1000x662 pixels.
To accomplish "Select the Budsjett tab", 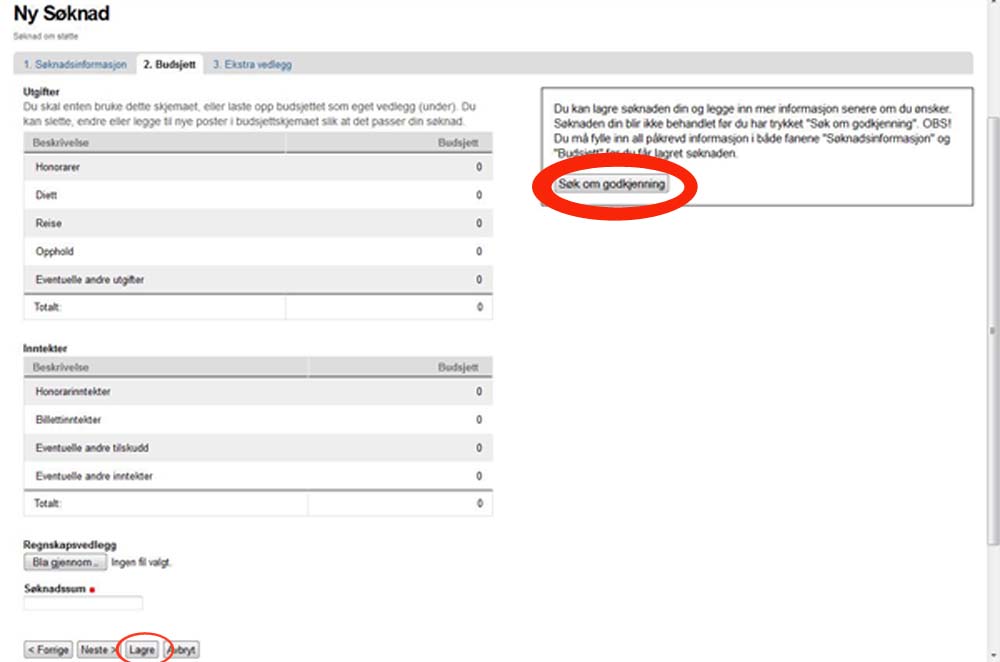I will pos(170,64).
